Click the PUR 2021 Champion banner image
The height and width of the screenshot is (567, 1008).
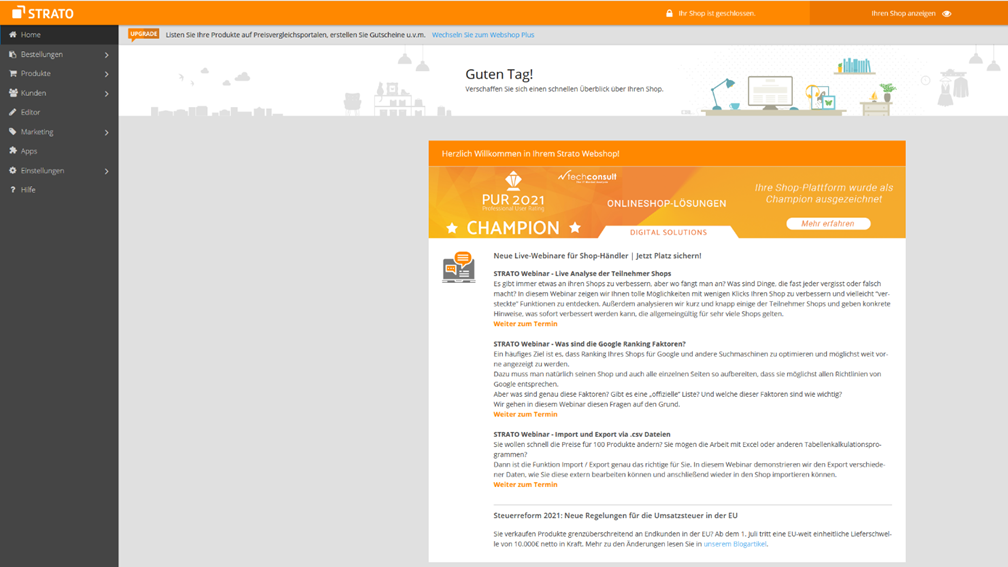pyautogui.click(x=667, y=202)
